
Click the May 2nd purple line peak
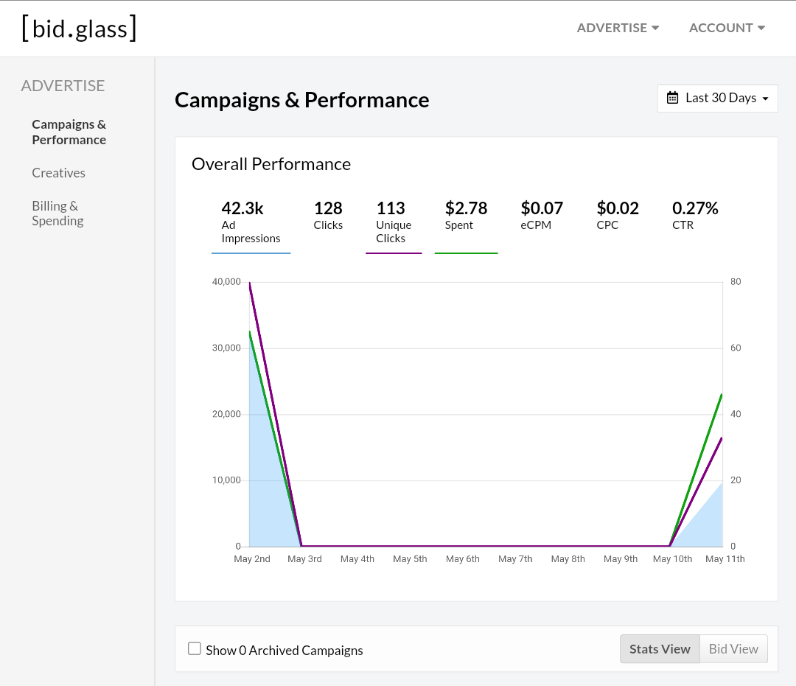point(249,283)
